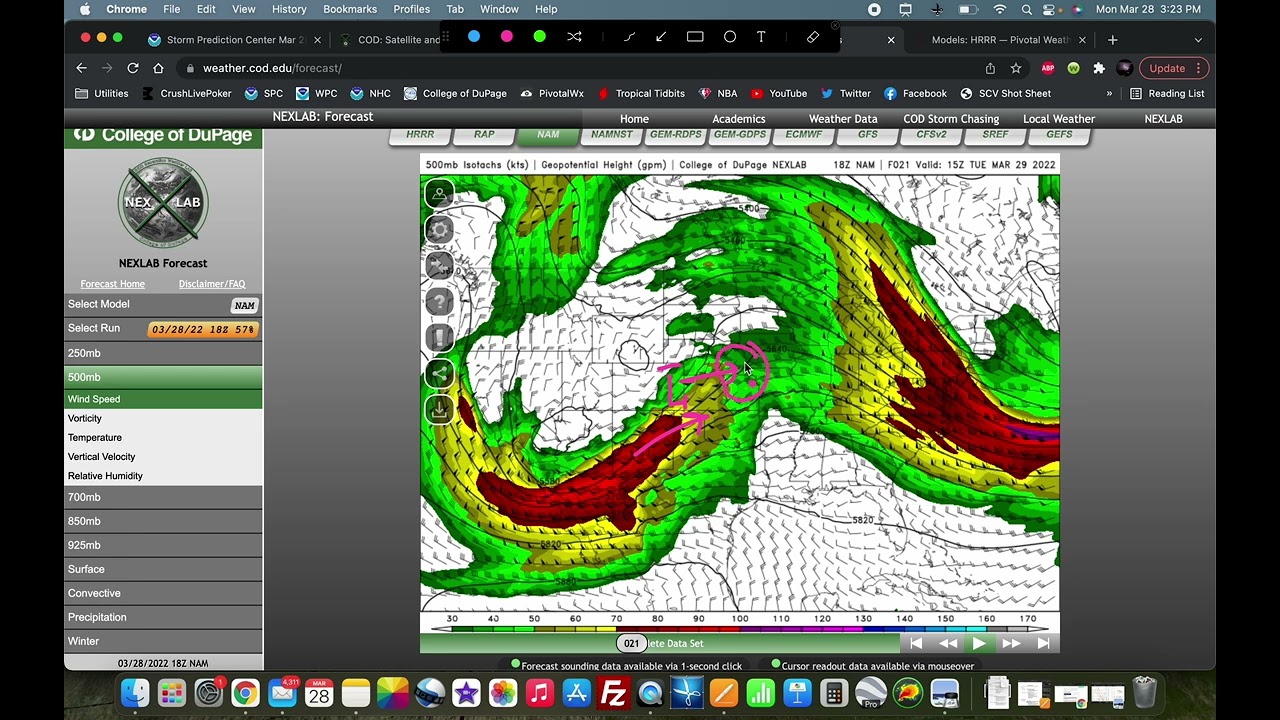Image resolution: width=1280 pixels, height=720 pixels.
Task: Click Chrome Update button
Action: pyautogui.click(x=1175, y=68)
